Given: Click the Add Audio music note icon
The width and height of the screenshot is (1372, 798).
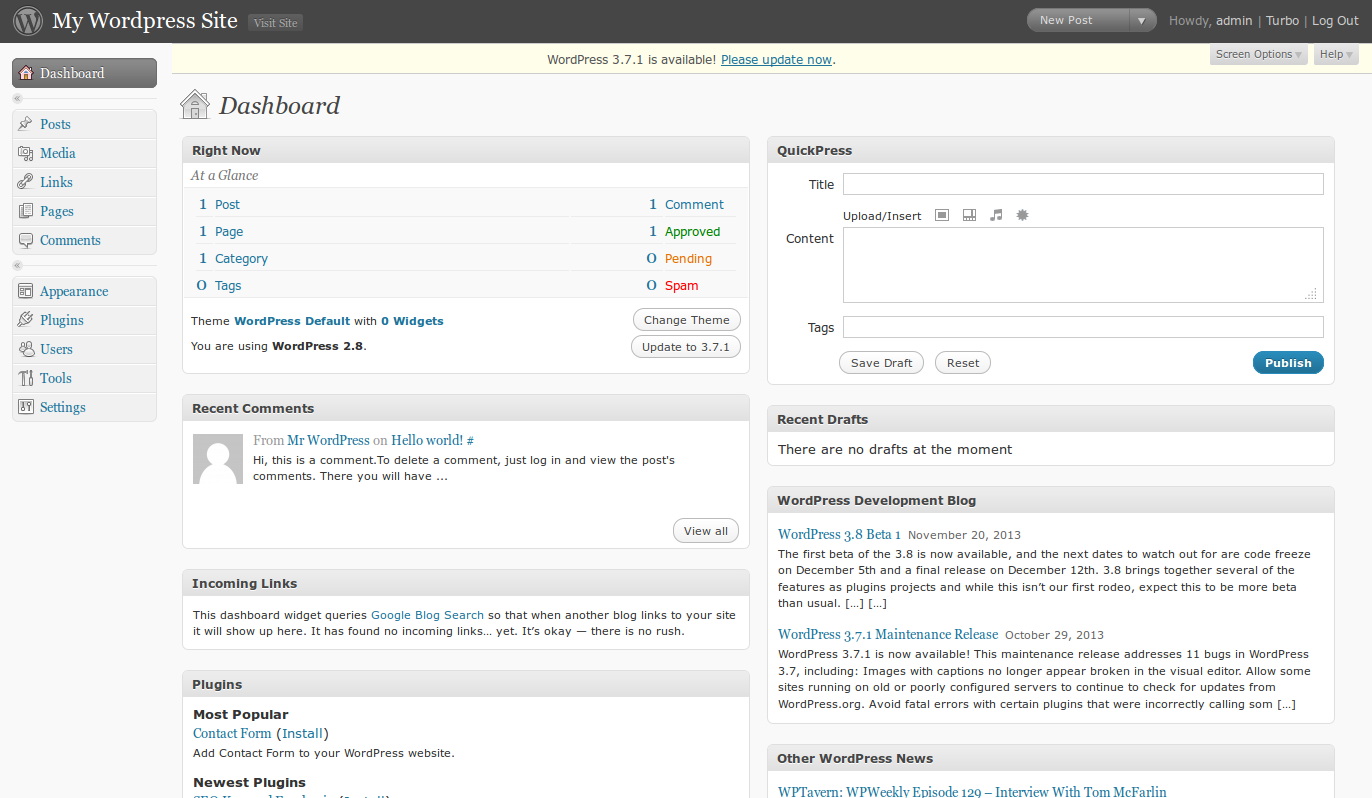Looking at the screenshot, I should (996, 215).
